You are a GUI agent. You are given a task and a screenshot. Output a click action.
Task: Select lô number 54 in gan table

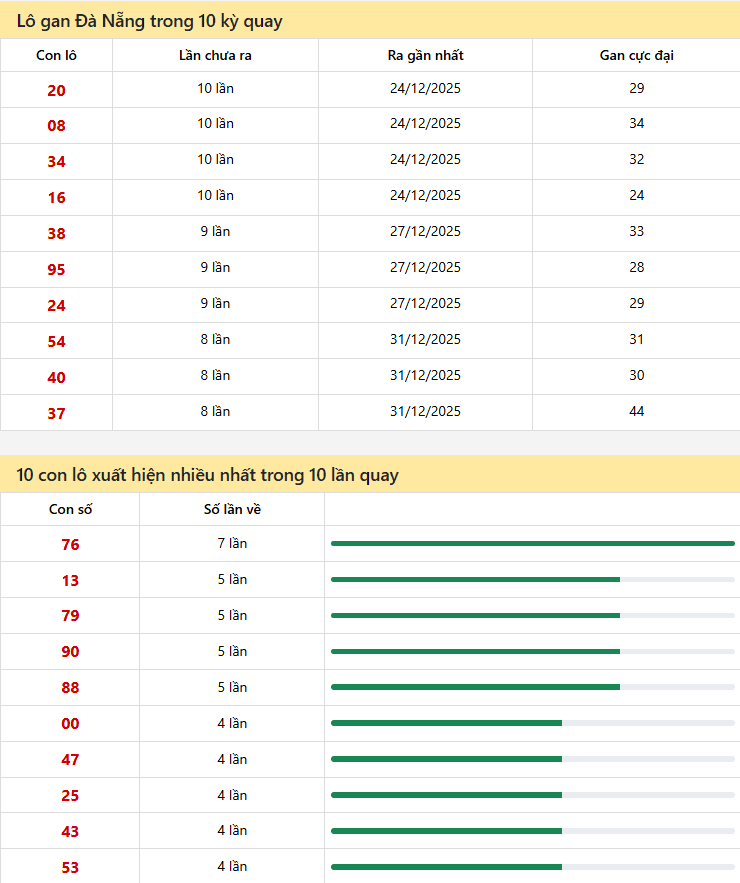click(x=56, y=342)
